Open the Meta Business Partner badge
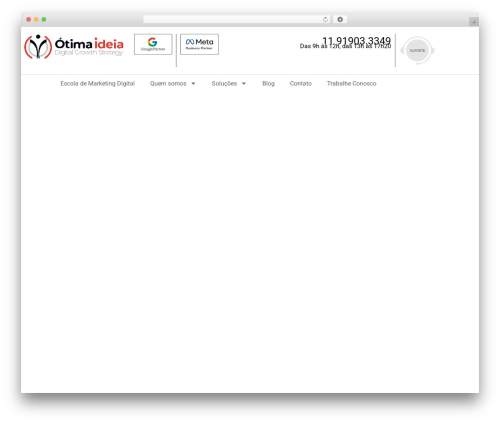 (x=199, y=44)
